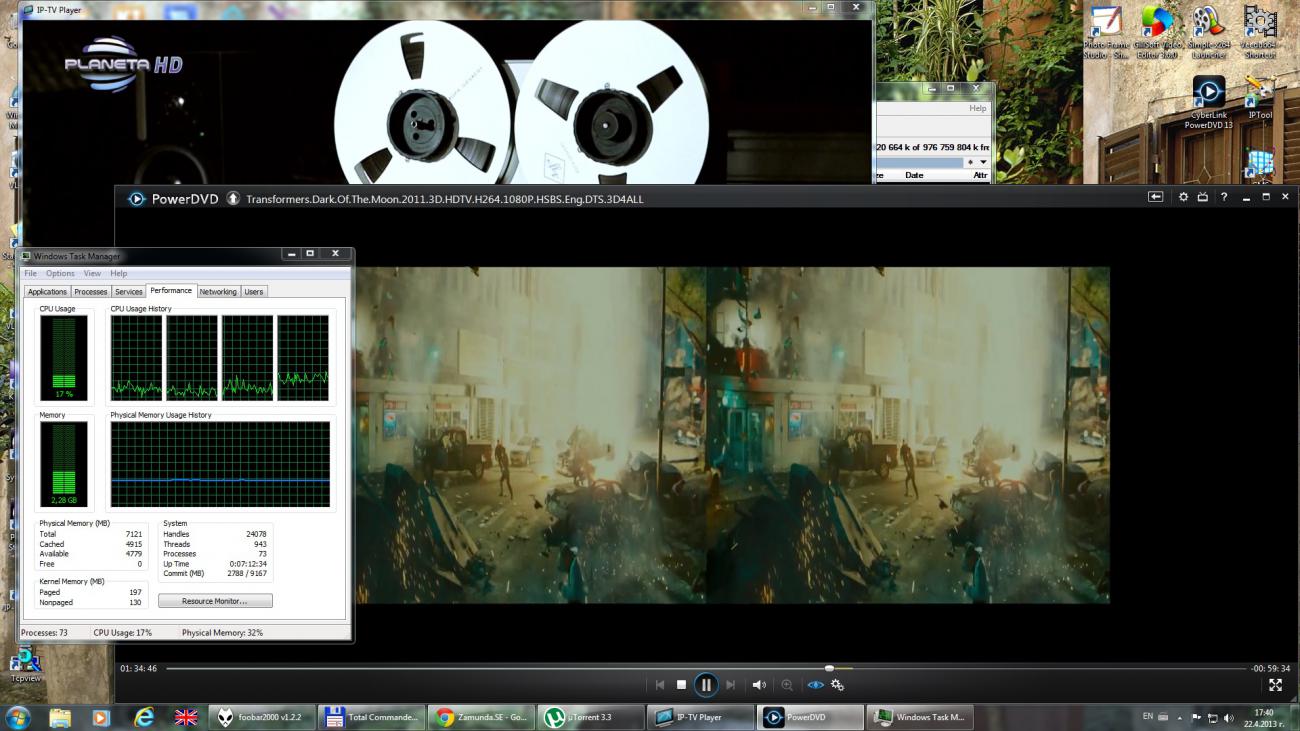1300x731 pixels.
Task: Open Tcpview desktop shortcut
Action: (x=24, y=665)
